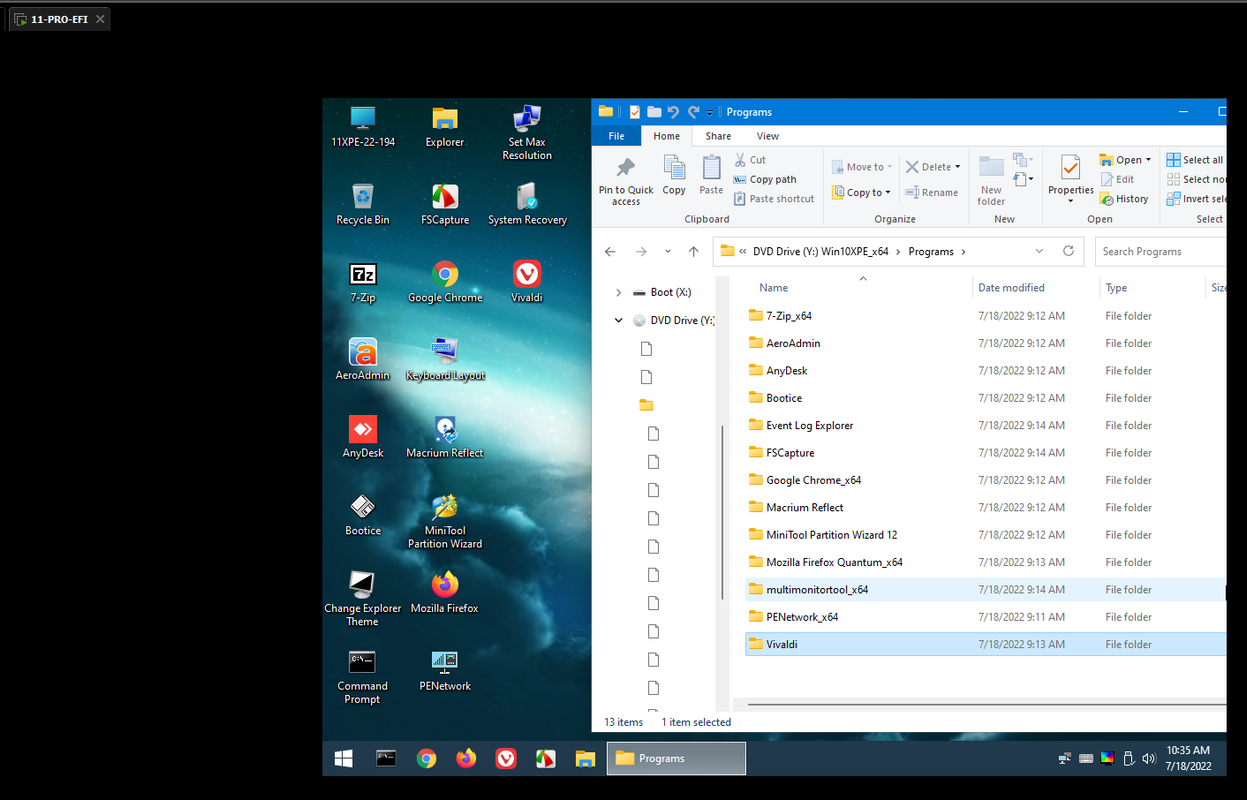Select the Vivaldi desktop icon
1247x800 pixels.
tap(527, 282)
